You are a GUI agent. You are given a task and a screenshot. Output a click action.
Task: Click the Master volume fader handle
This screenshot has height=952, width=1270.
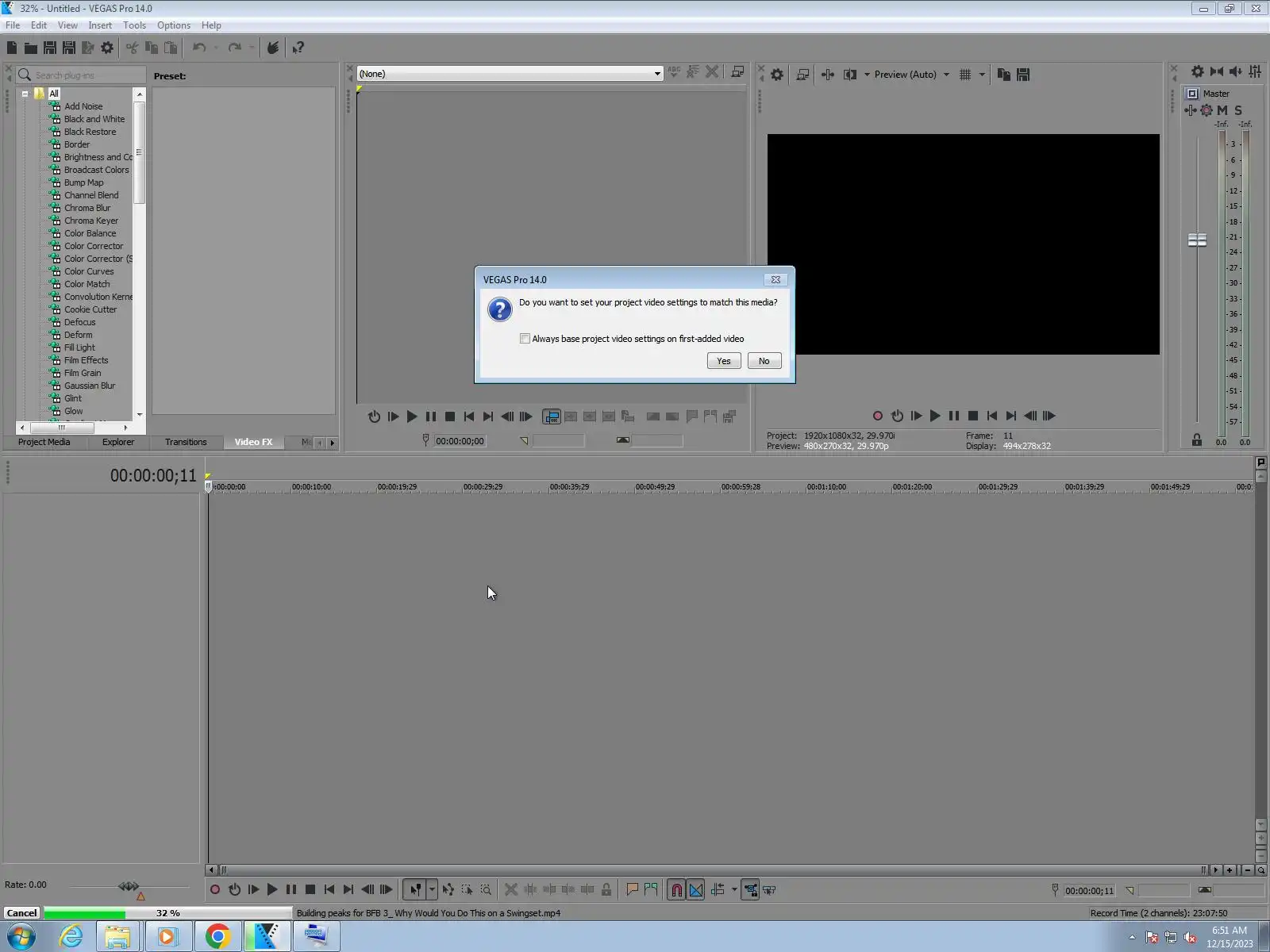[1197, 240]
